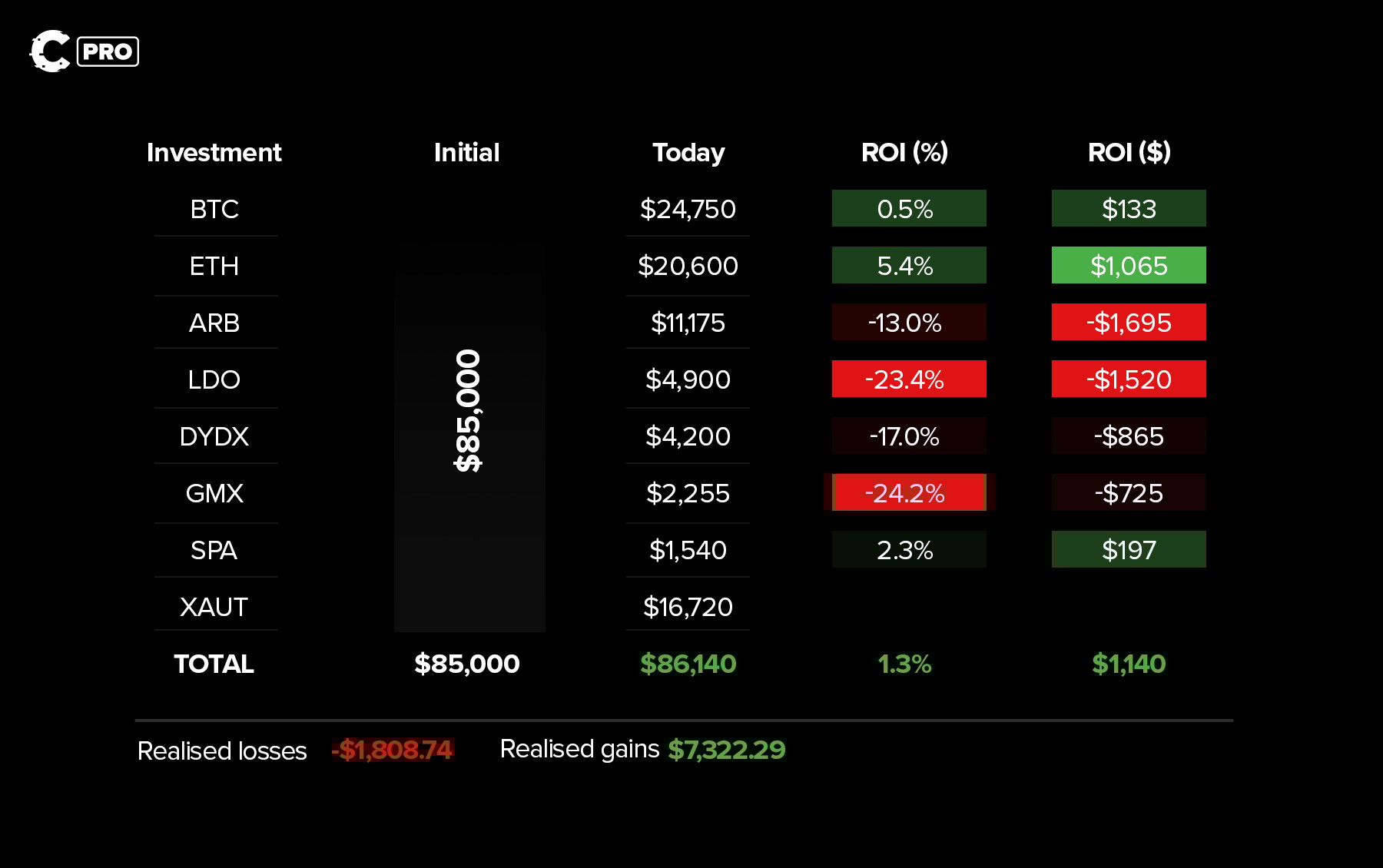Select the red -$1,695 ARB cell

tap(1129, 322)
